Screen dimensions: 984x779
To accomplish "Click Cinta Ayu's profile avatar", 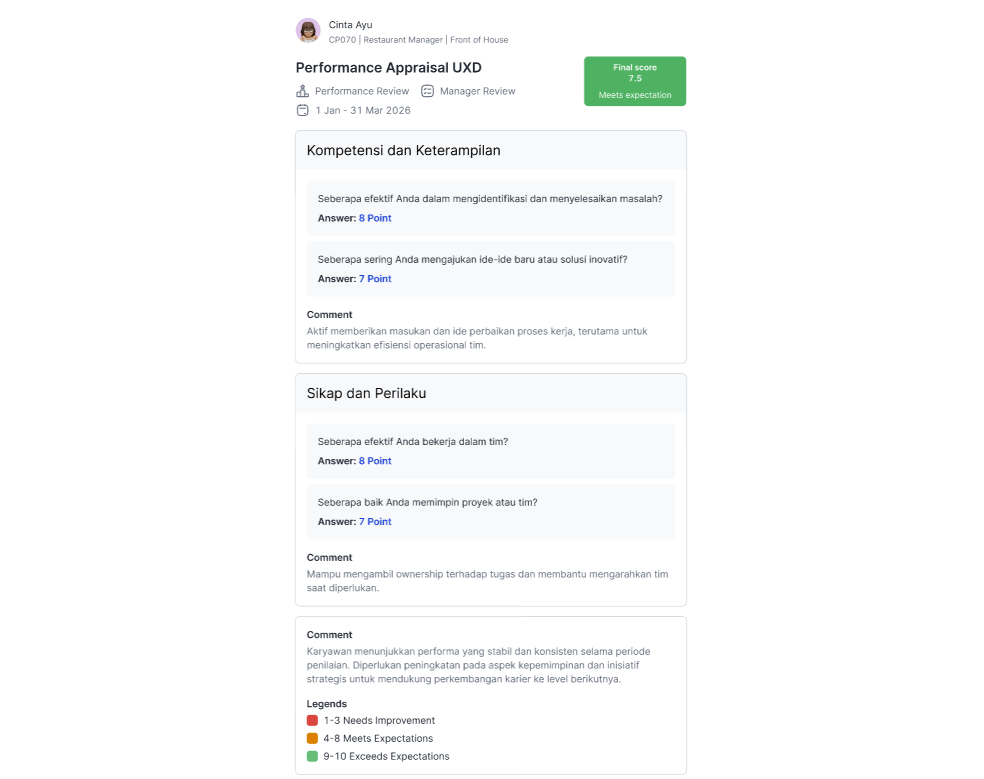I will pos(308,30).
